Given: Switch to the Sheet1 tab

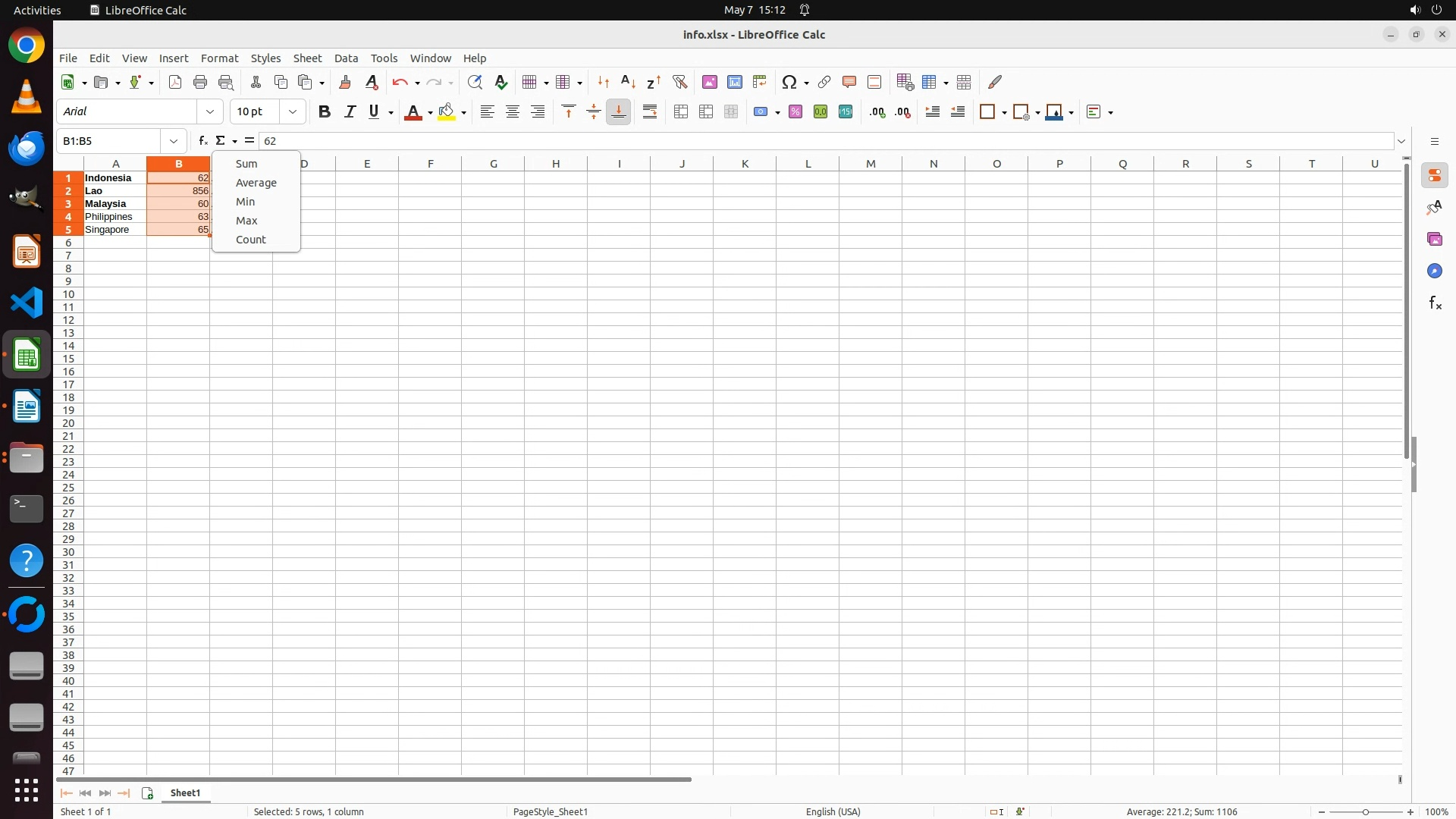Looking at the screenshot, I should point(185,793).
